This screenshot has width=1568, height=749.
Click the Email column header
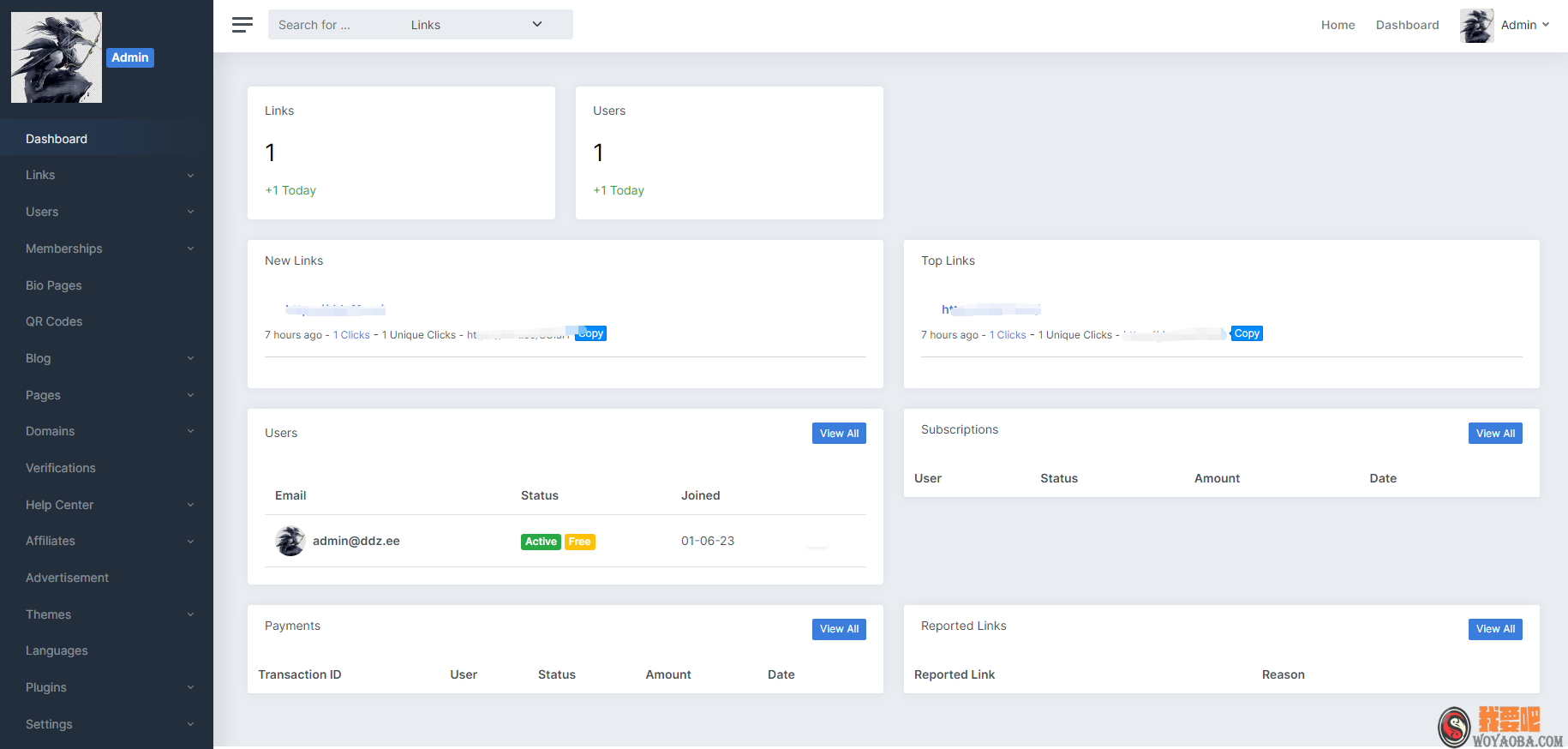click(x=290, y=495)
